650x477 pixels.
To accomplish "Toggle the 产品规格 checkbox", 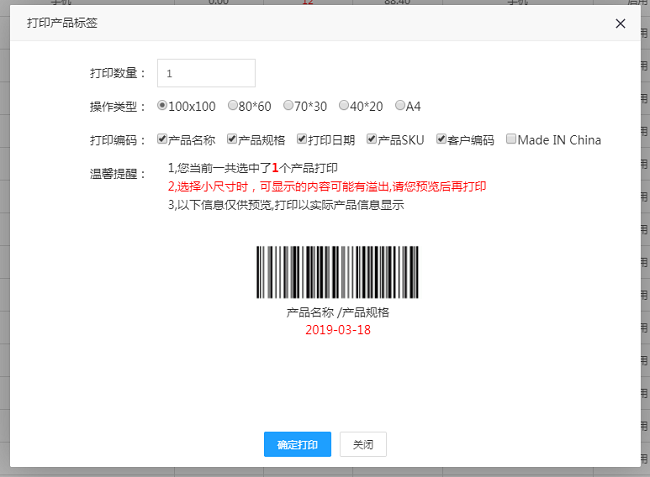I will click(x=233, y=139).
